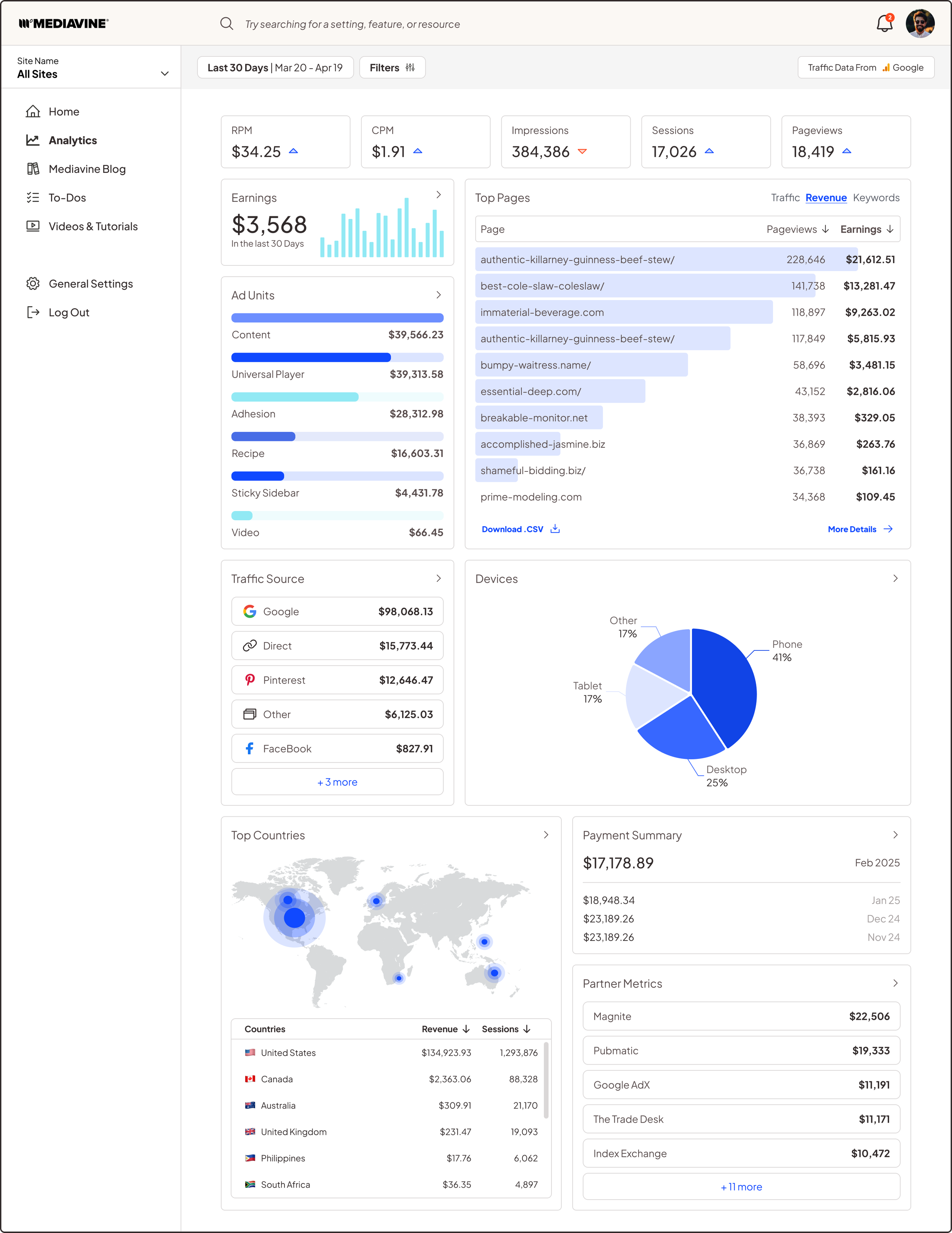Open the Last 30 Days date picker

[275, 68]
